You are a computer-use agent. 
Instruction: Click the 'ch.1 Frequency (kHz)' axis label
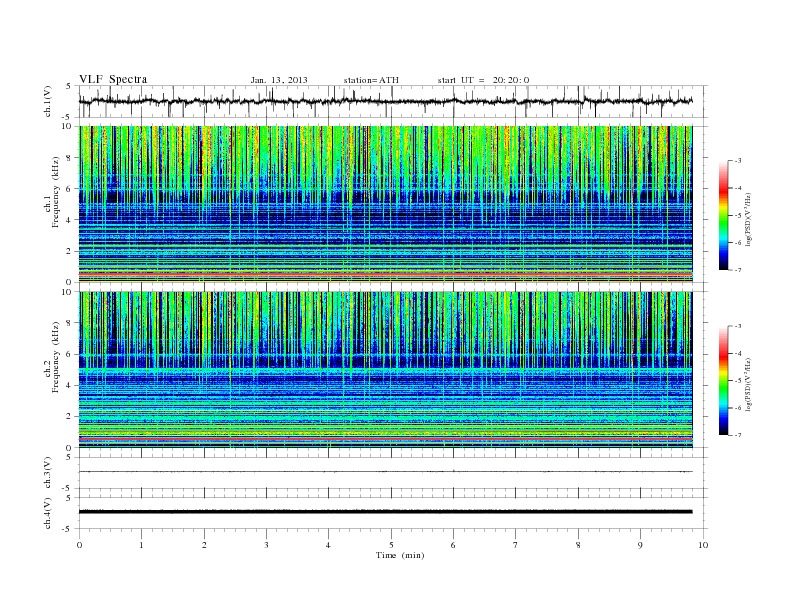[52, 192]
